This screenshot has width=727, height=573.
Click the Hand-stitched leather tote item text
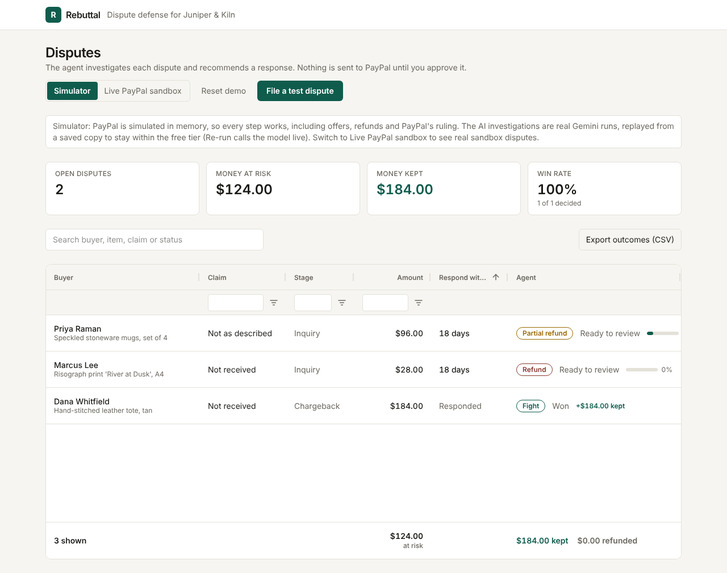click(x=103, y=410)
